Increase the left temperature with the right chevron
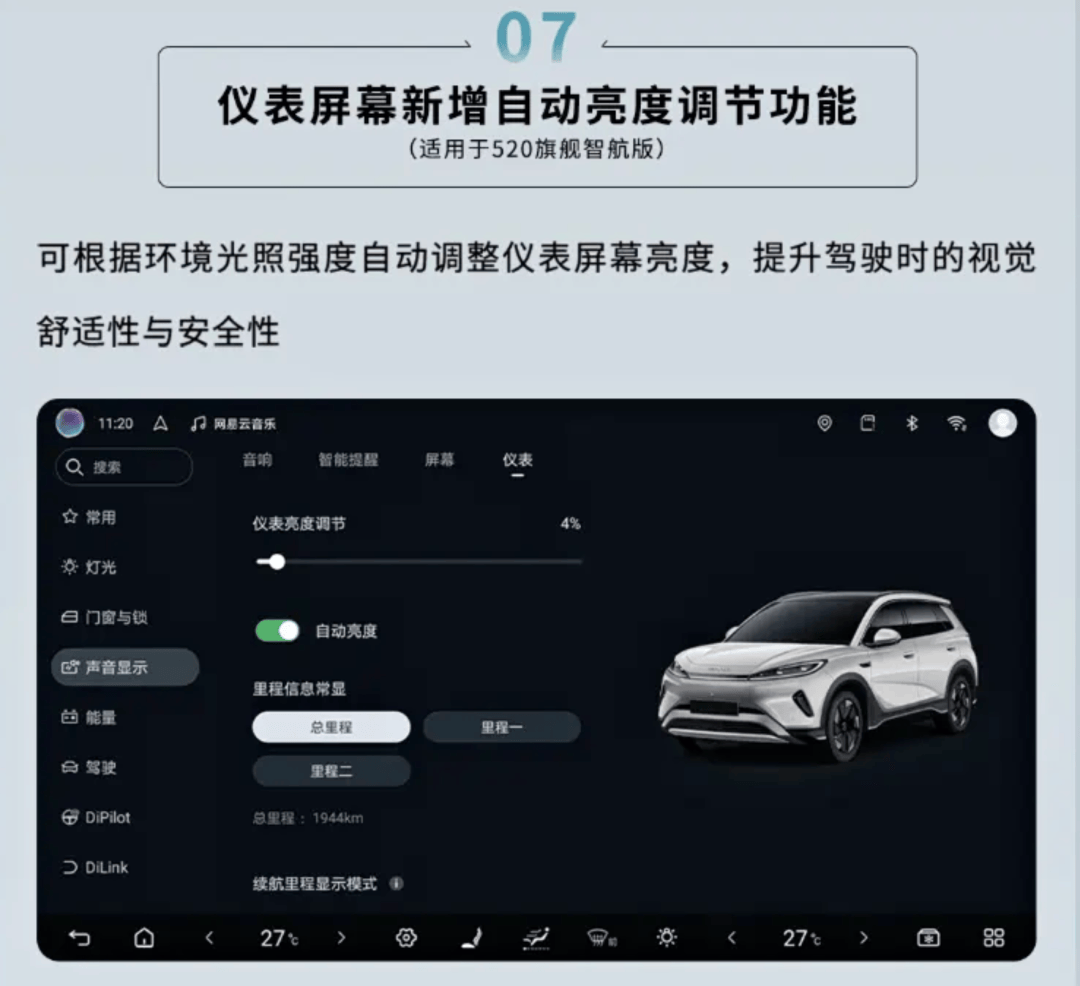The height and width of the screenshot is (986, 1080). (x=341, y=938)
